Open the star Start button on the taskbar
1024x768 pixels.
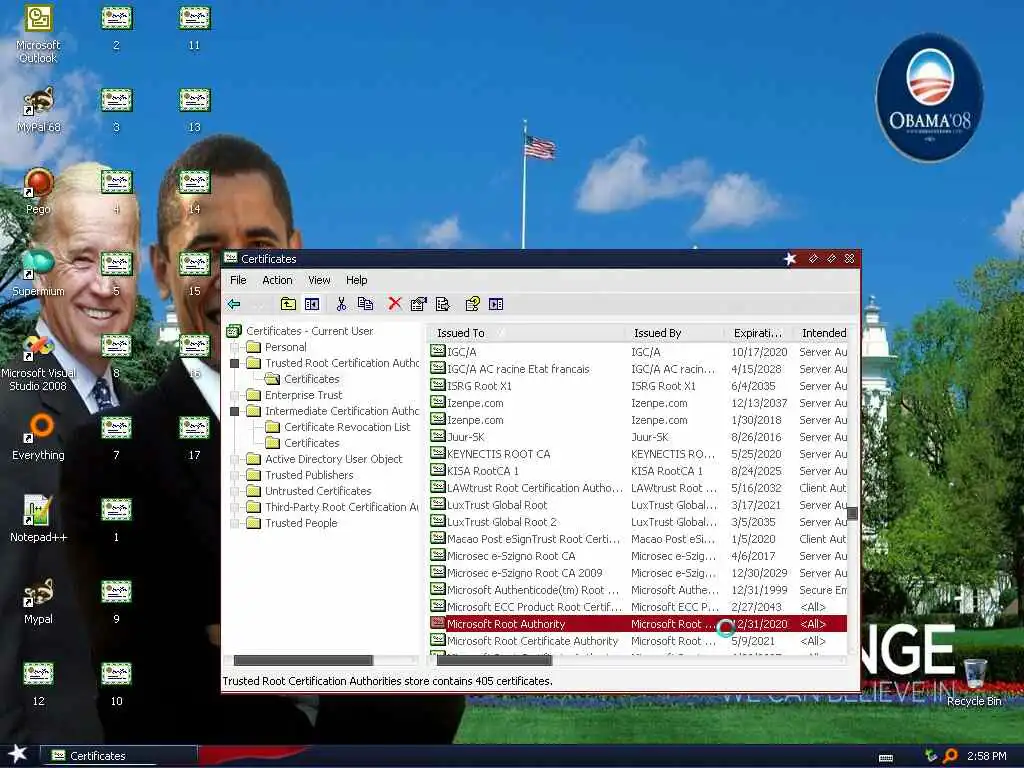18,754
